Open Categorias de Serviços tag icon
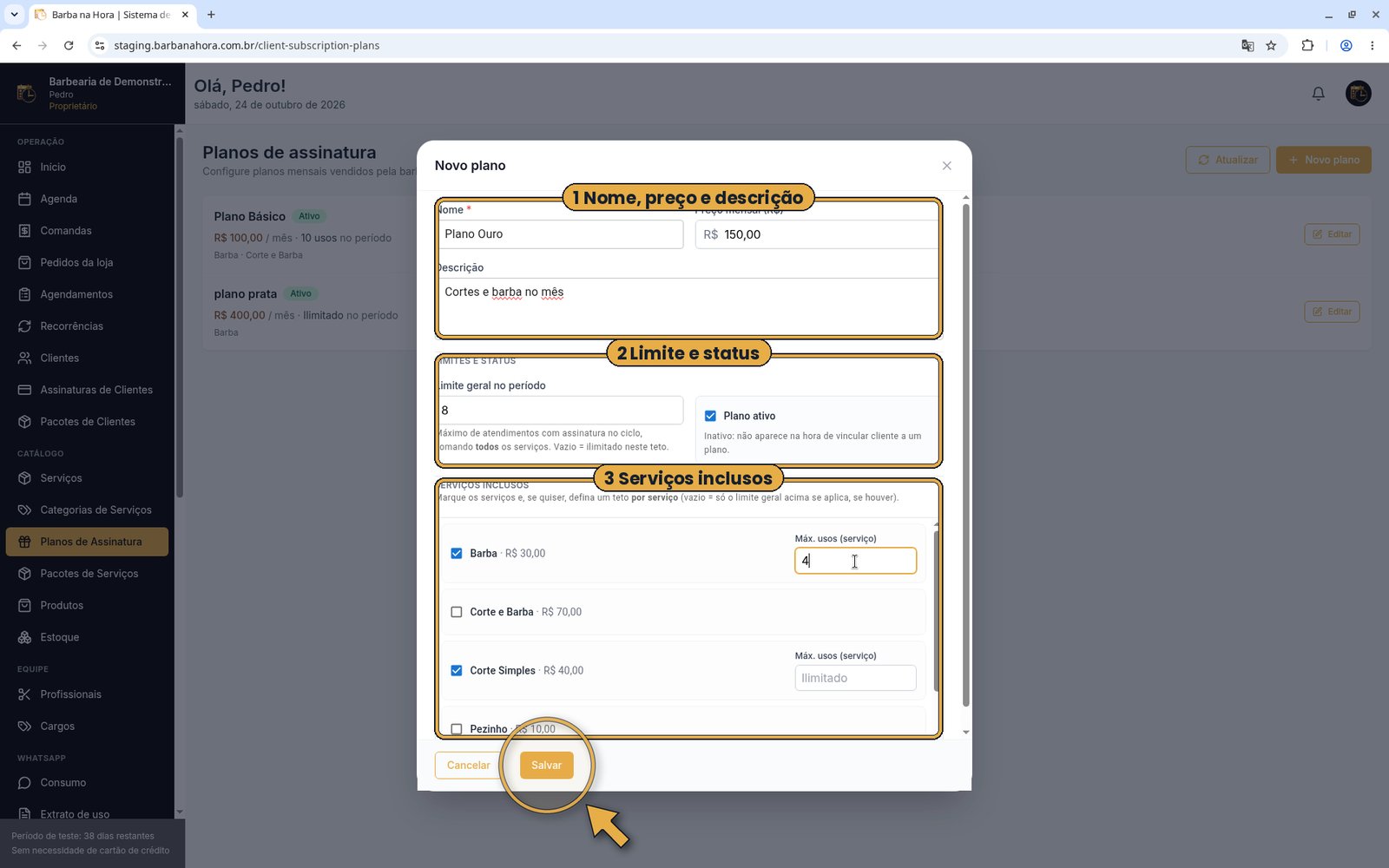The height and width of the screenshot is (868, 1389). 24,510
